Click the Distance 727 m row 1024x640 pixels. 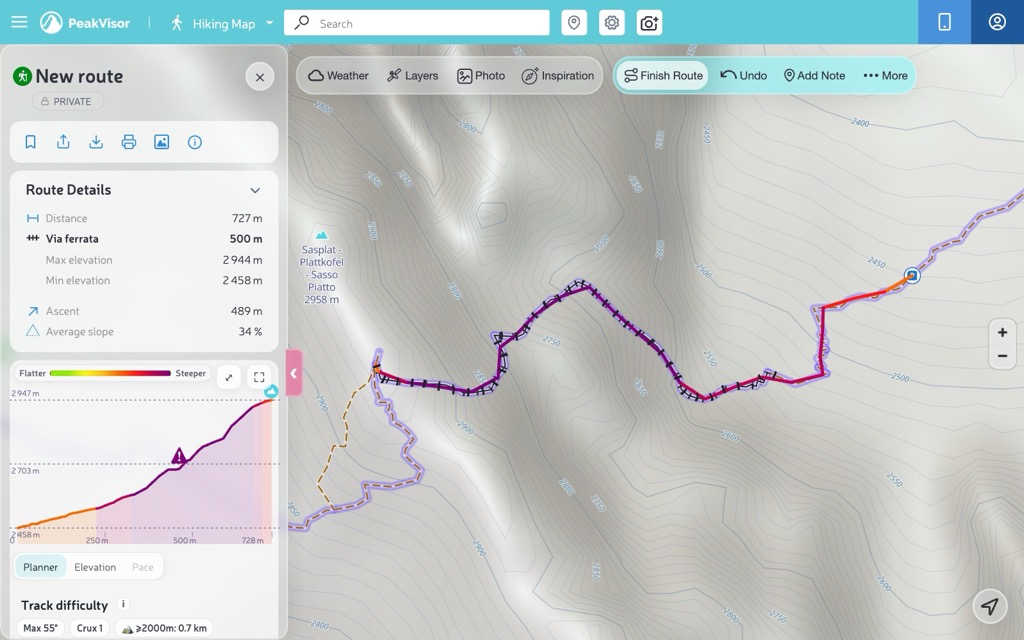pyautogui.click(x=144, y=218)
